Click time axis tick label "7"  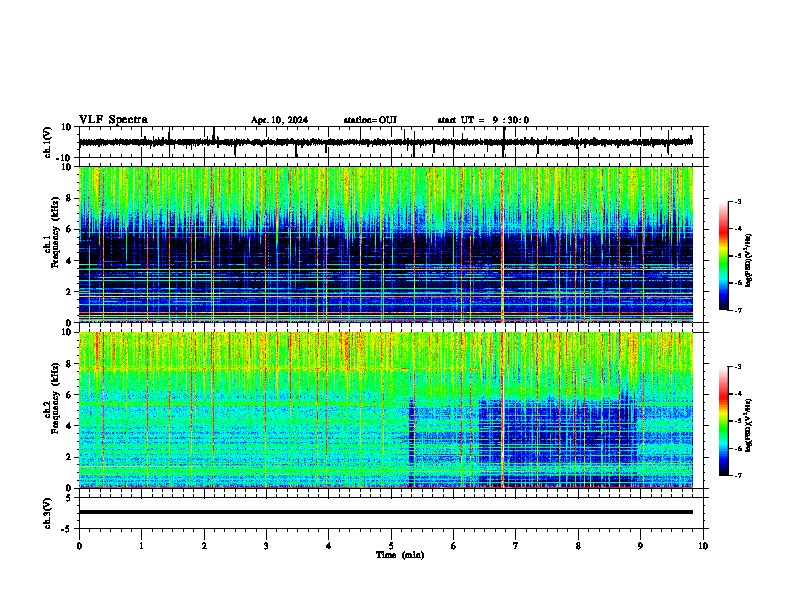click(x=516, y=546)
